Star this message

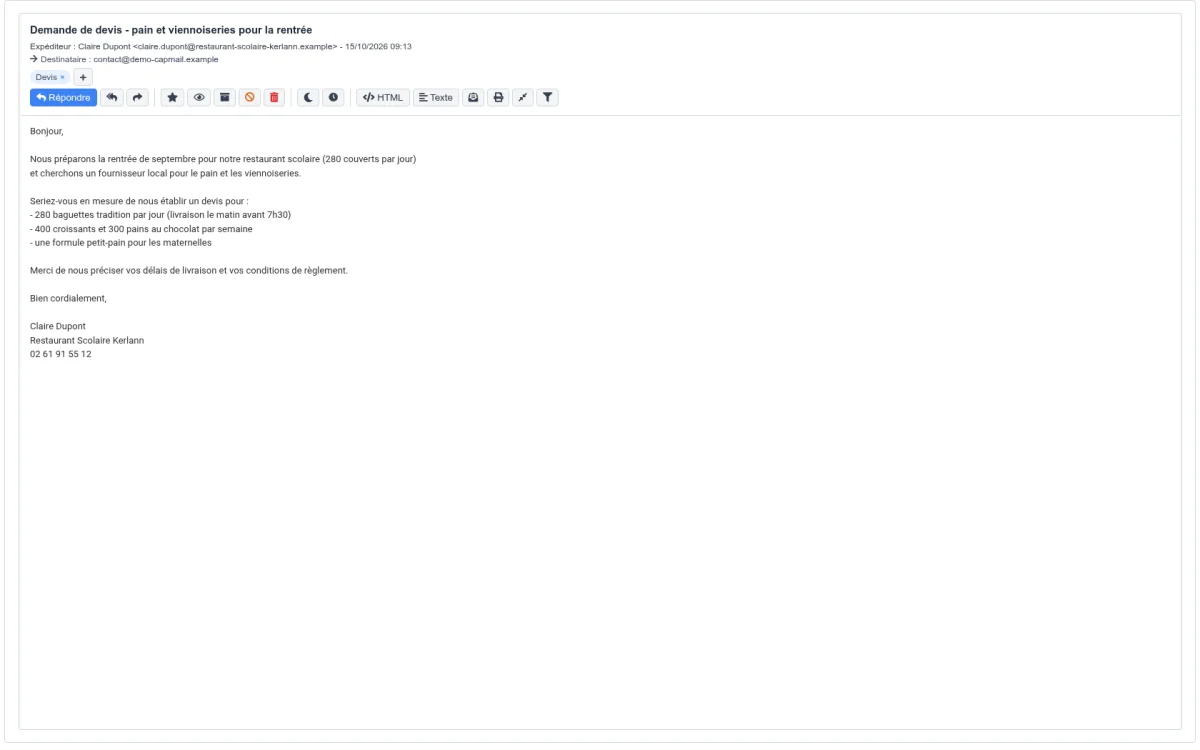point(172,97)
